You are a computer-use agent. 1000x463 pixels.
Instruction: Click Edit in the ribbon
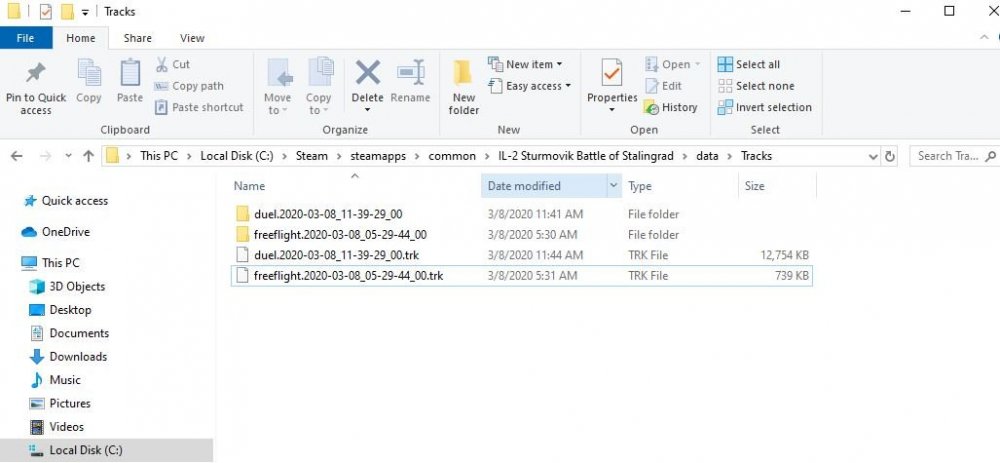pos(663,86)
